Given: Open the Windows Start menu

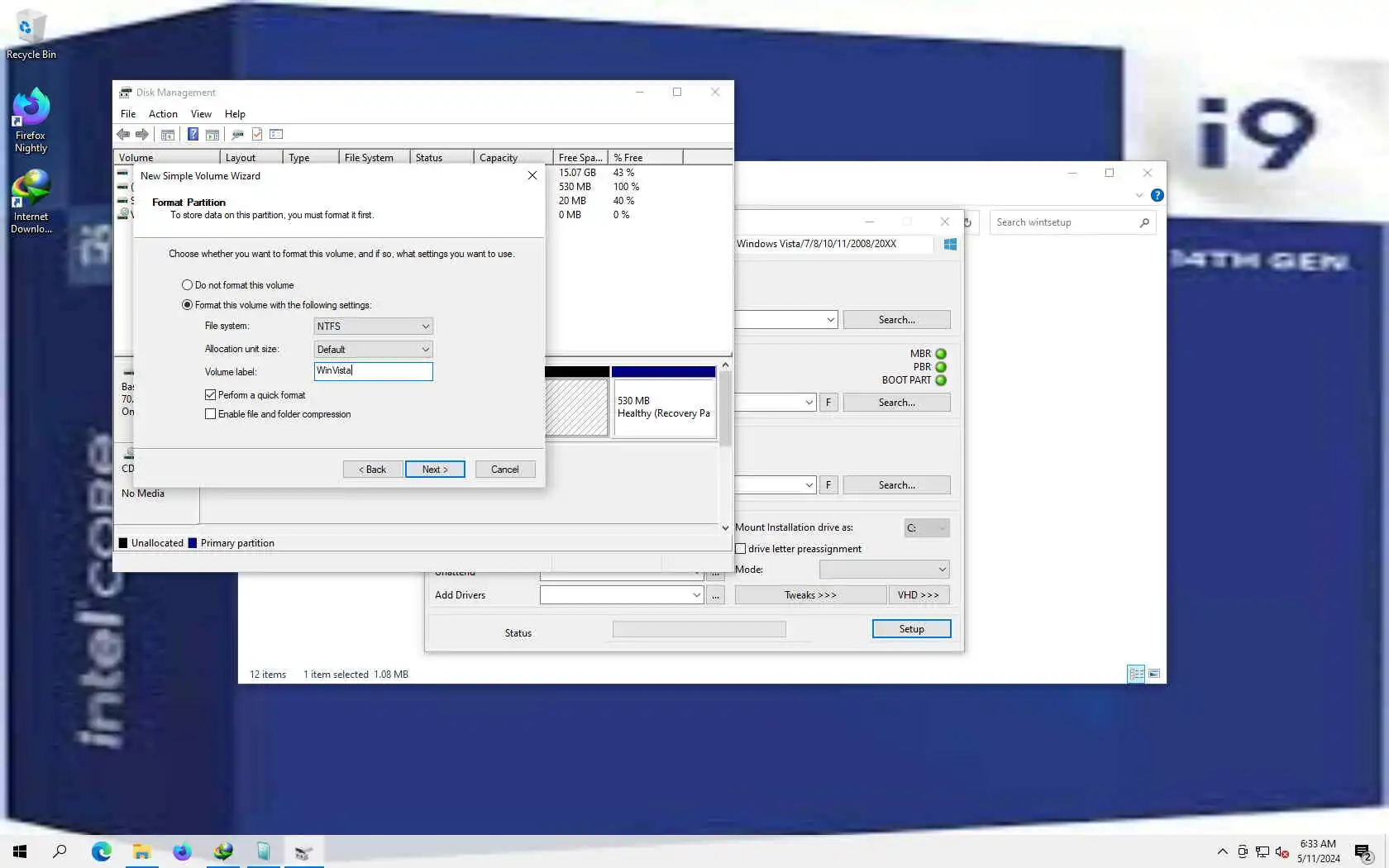Looking at the screenshot, I should [20, 851].
